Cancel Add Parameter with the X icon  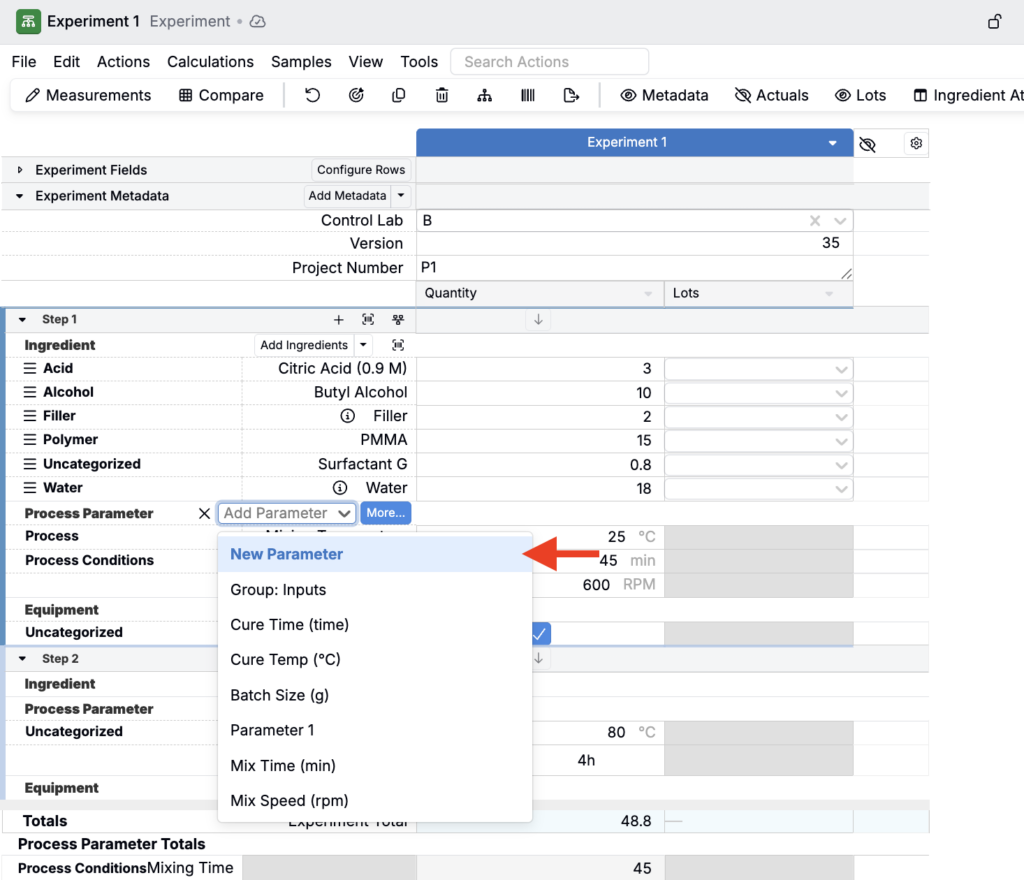coord(204,513)
